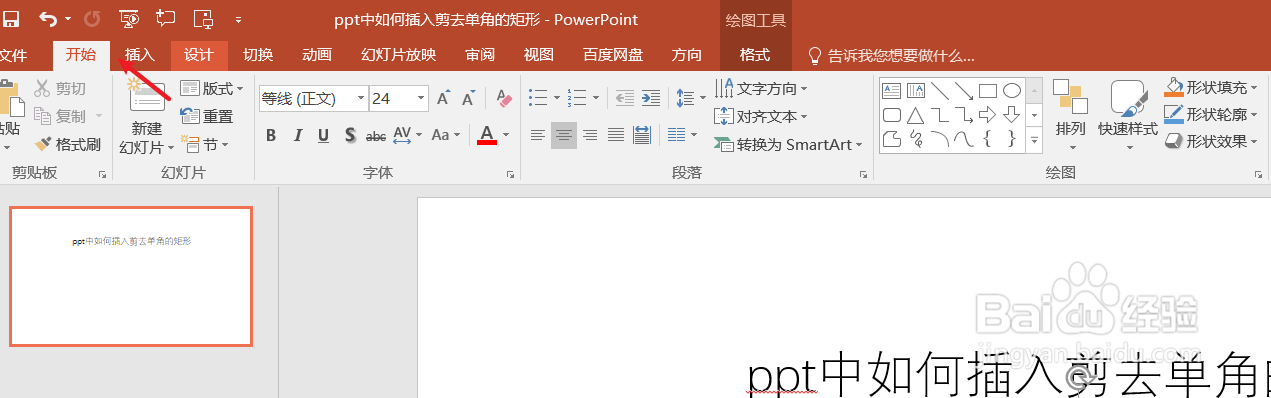Clear all formatting eraser icon
Screen dimensions: 1271x398
click(x=503, y=98)
